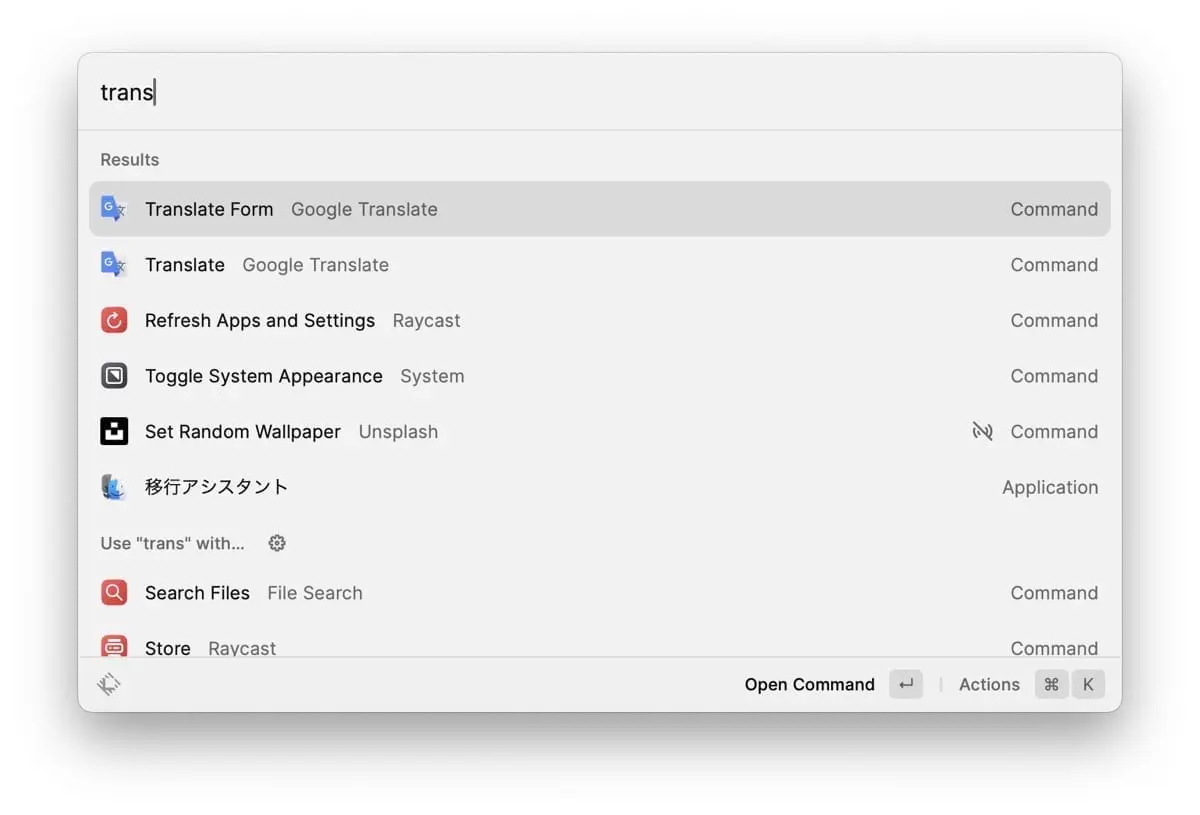Click the Command key symbol in the bottom bar

tap(1051, 684)
